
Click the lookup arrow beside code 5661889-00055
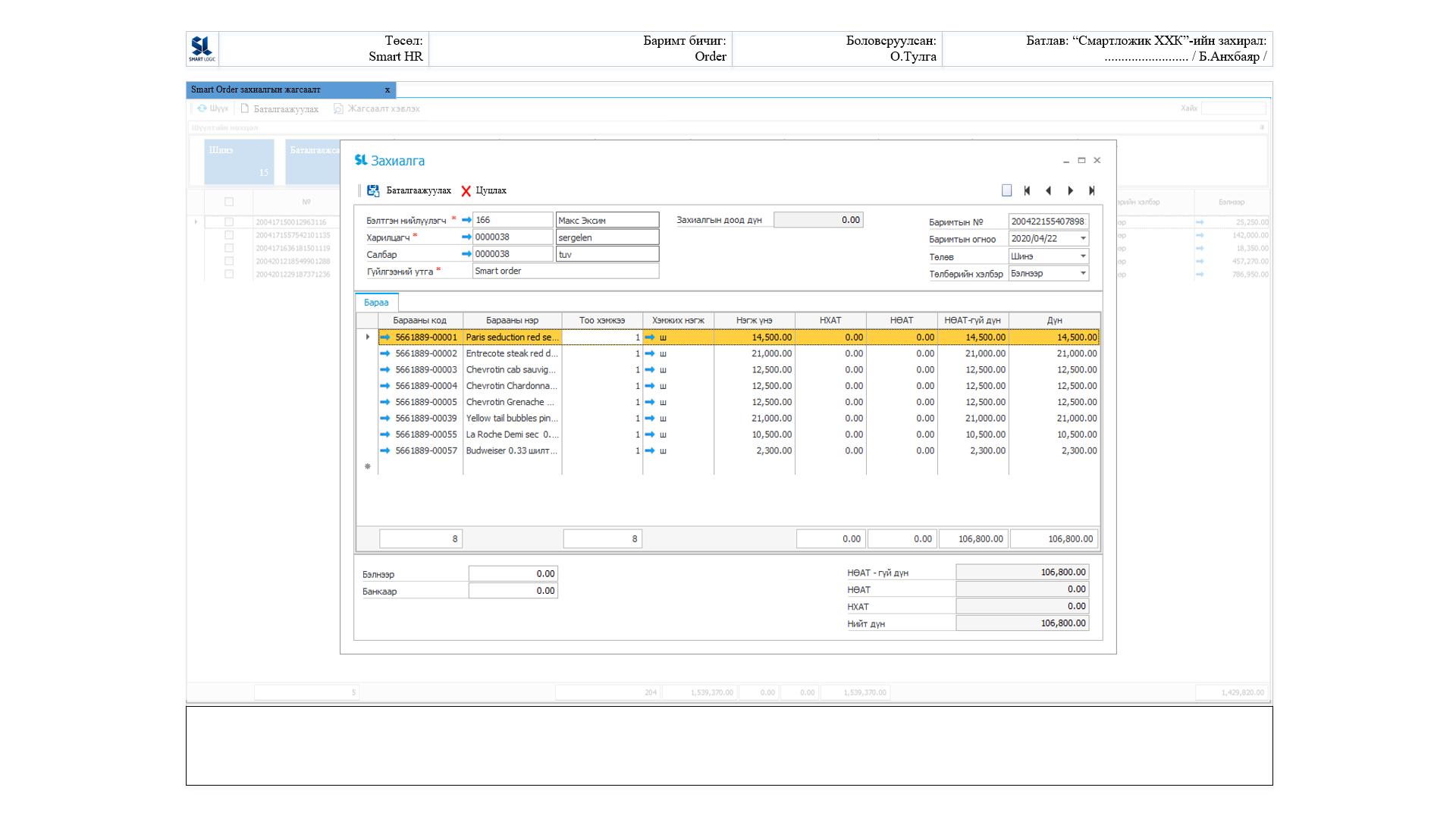(x=385, y=435)
